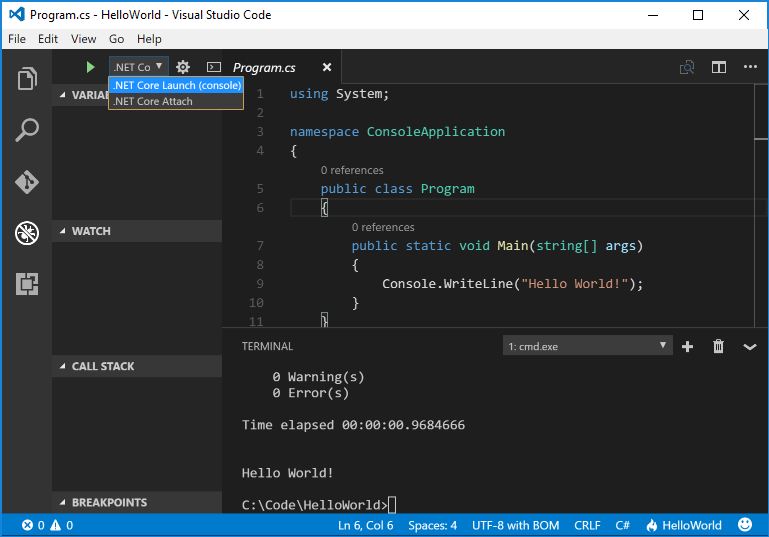Open the File menu

pyautogui.click(x=17, y=39)
